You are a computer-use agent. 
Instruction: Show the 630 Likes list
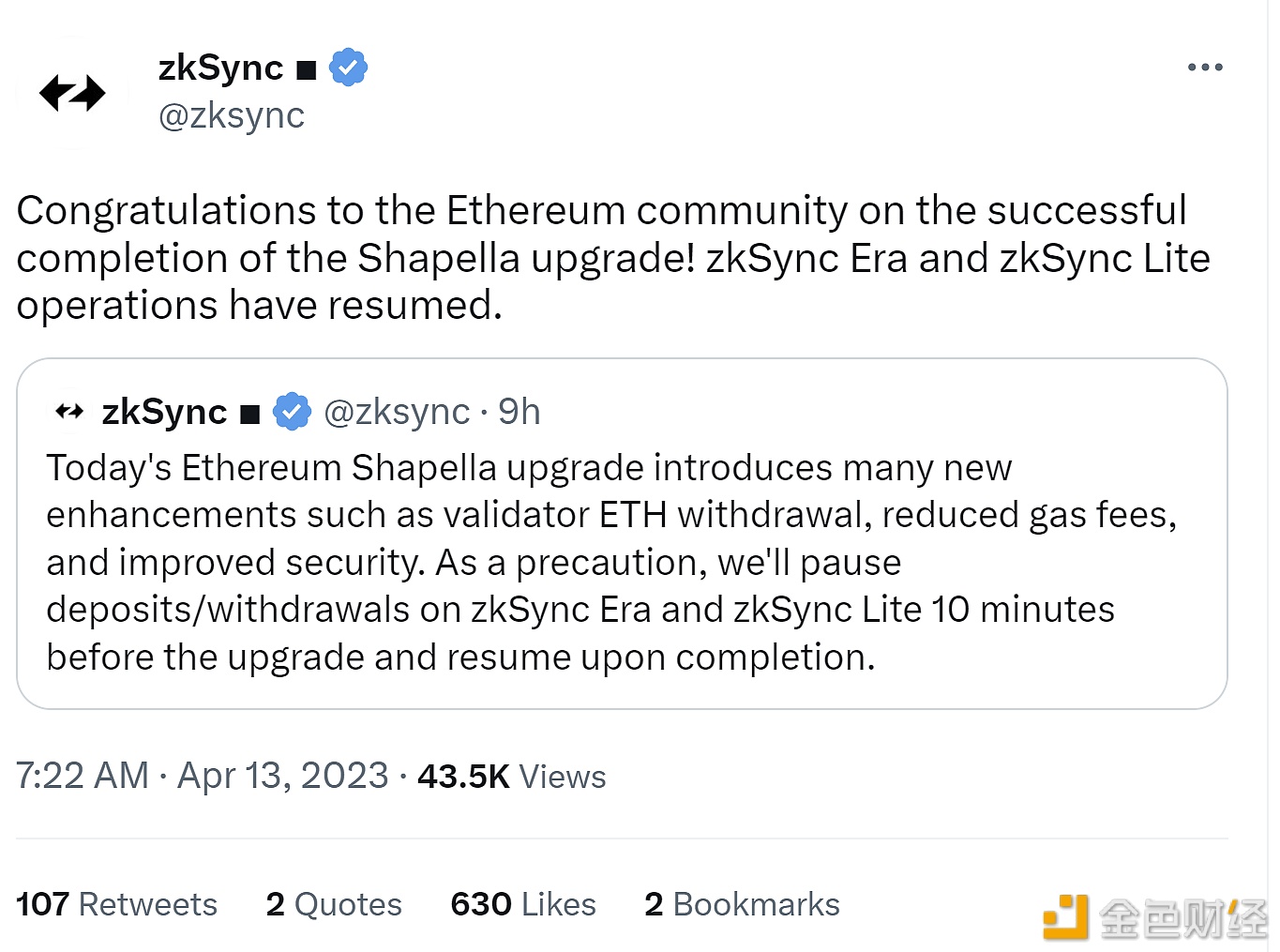point(523,904)
